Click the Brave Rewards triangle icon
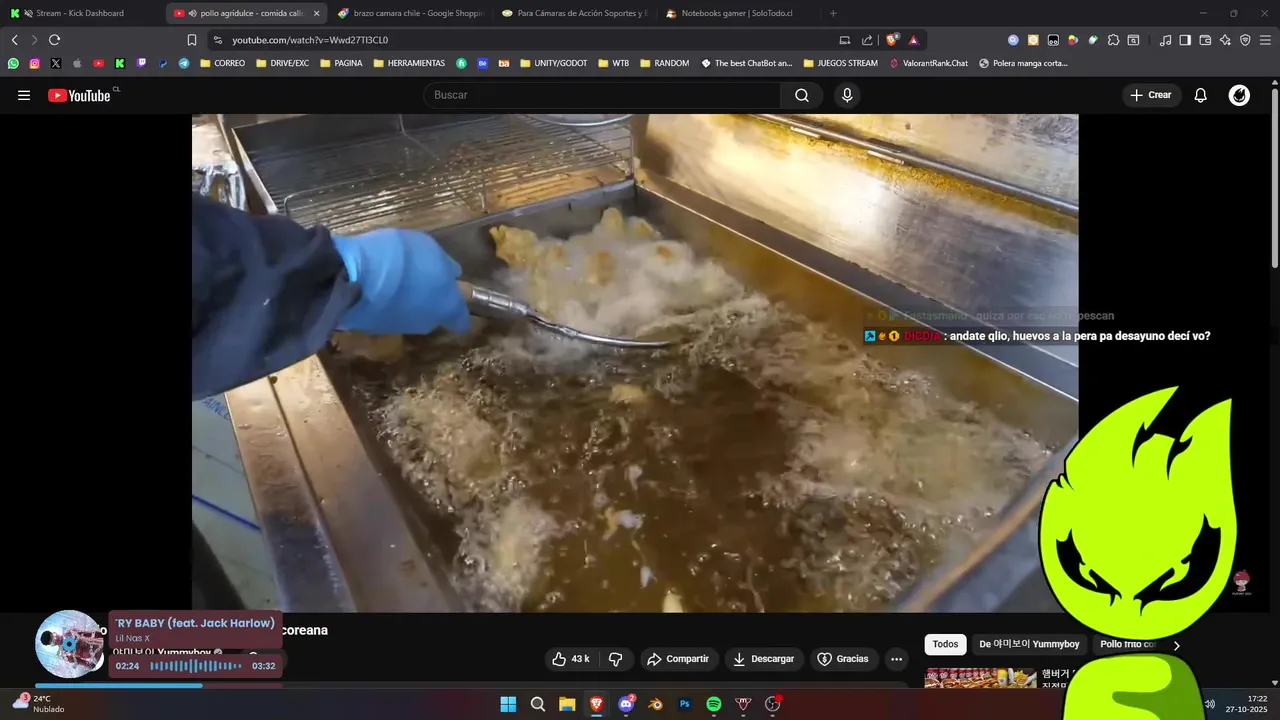Screen dimensions: 1280x720 point(914,40)
